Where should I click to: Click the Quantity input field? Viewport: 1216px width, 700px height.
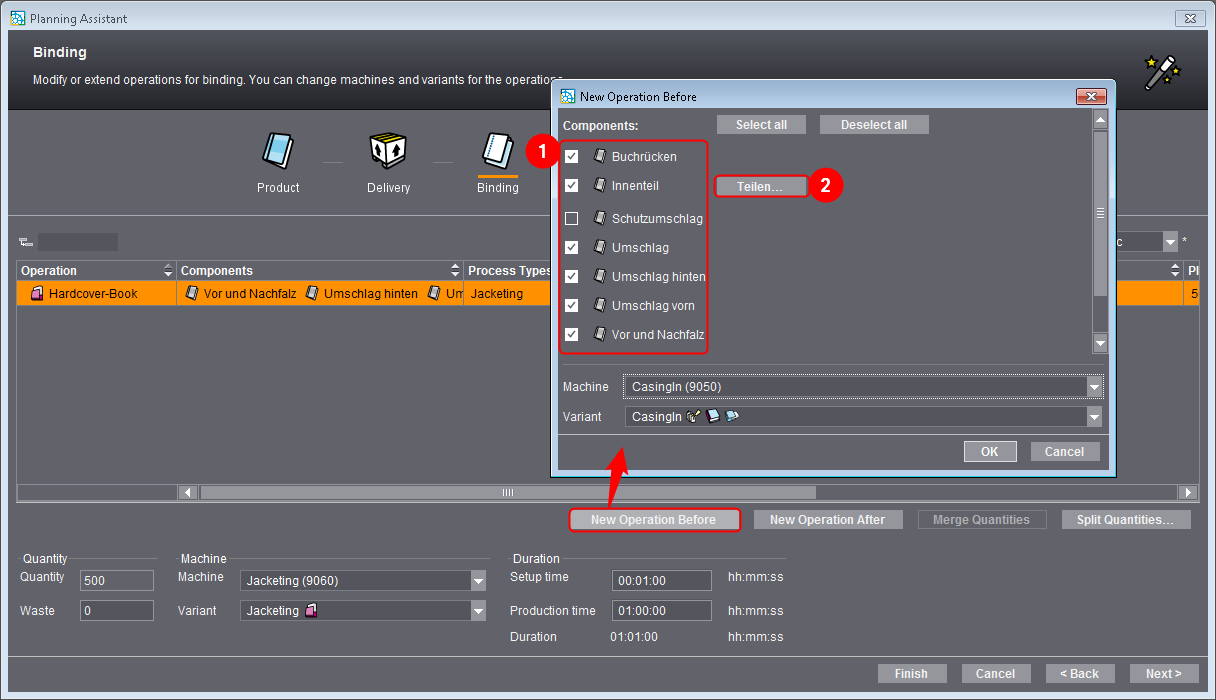[117, 581]
